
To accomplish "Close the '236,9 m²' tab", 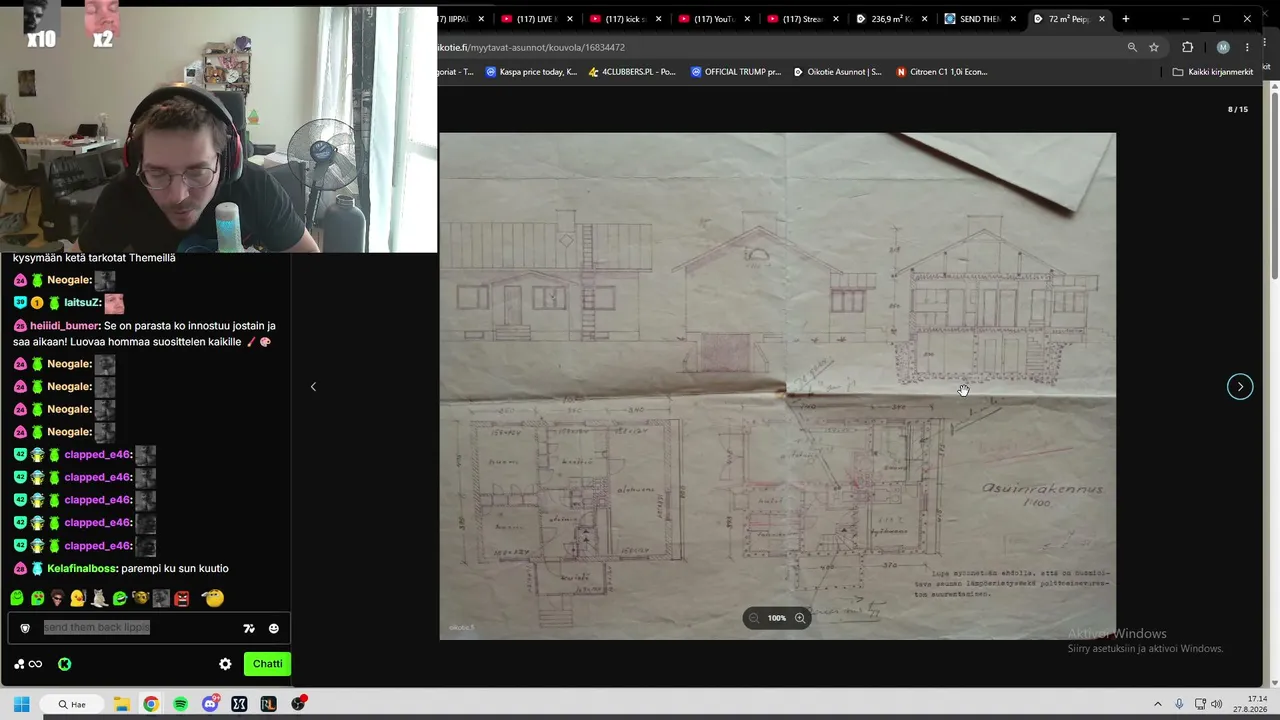I will click(x=924, y=19).
